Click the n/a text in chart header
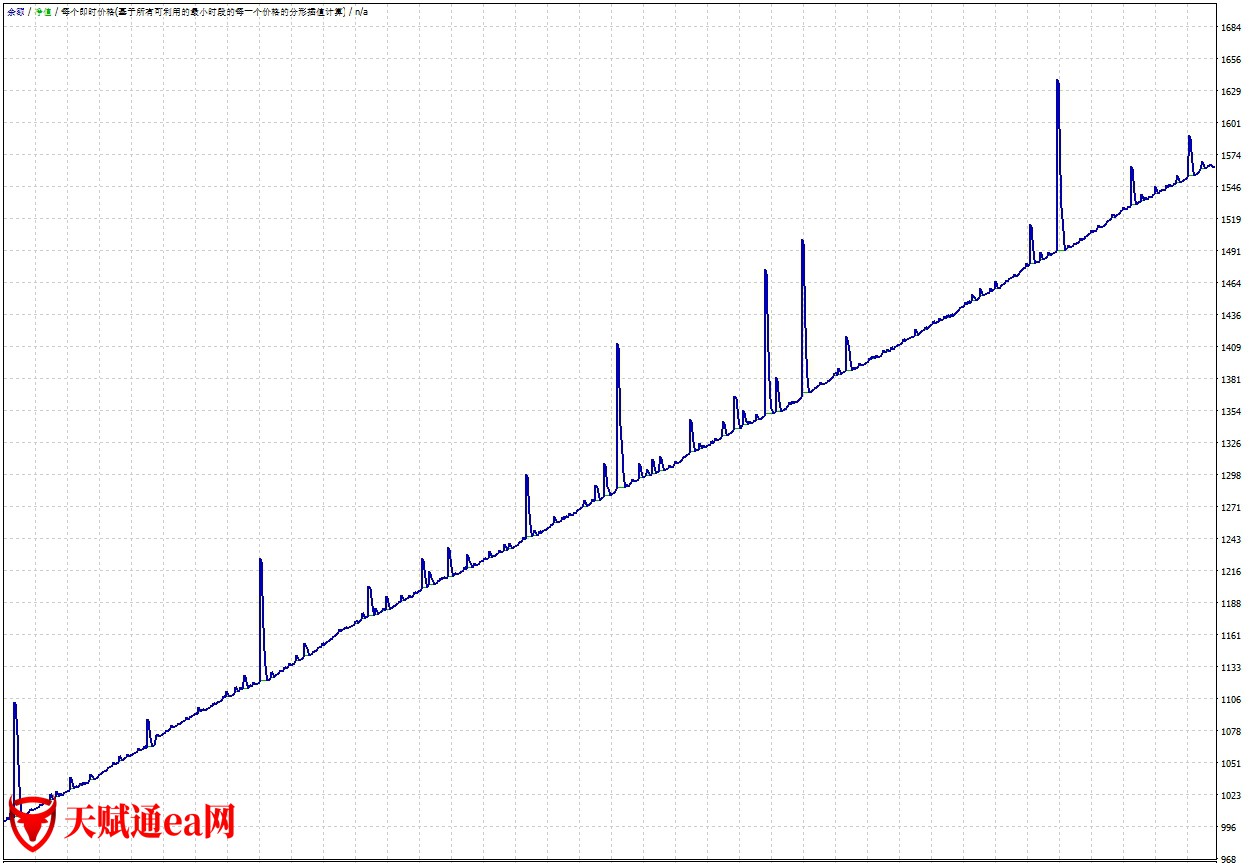The image size is (1253, 863). (362, 11)
